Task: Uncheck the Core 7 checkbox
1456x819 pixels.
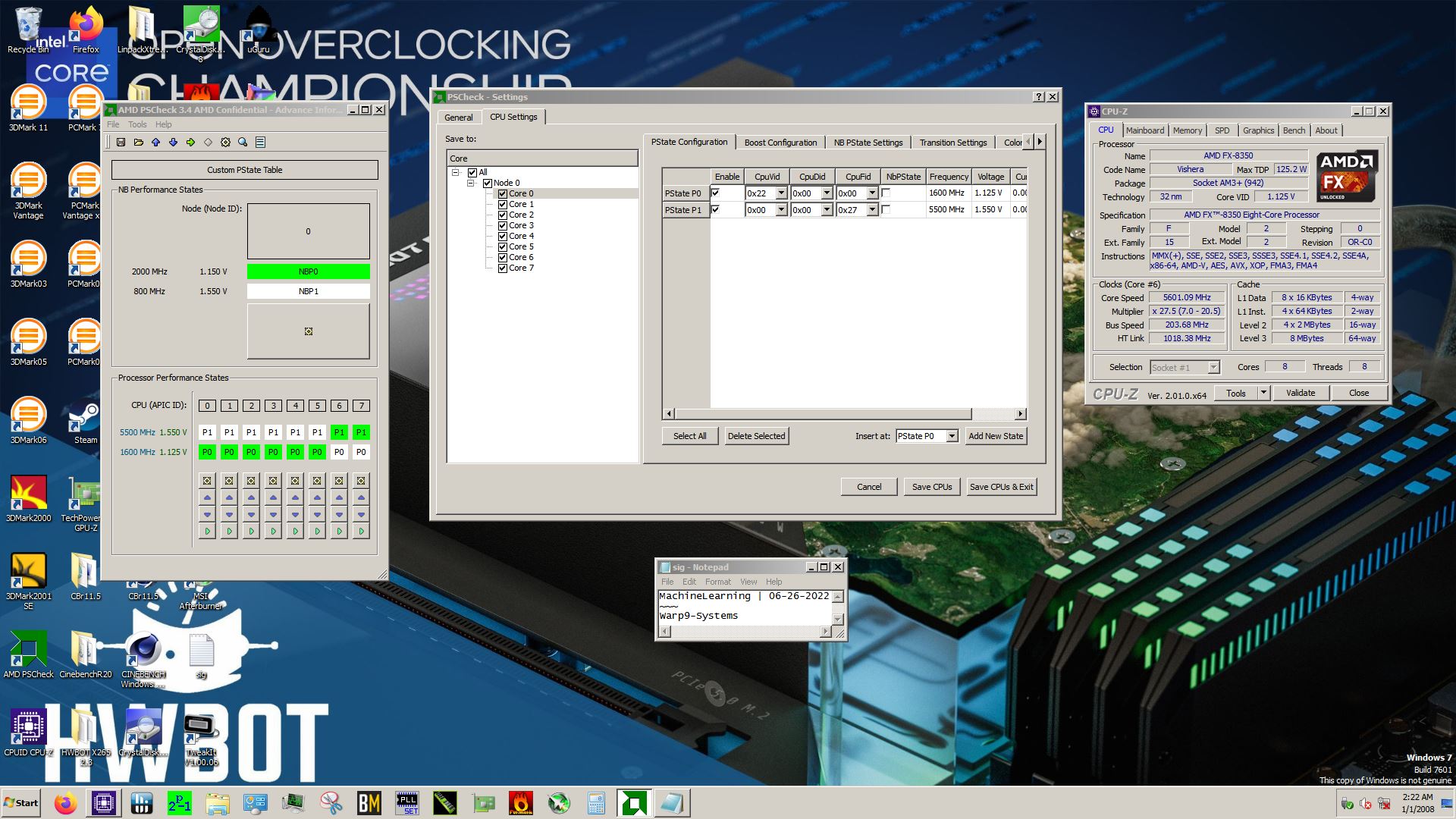Action: 502,268
